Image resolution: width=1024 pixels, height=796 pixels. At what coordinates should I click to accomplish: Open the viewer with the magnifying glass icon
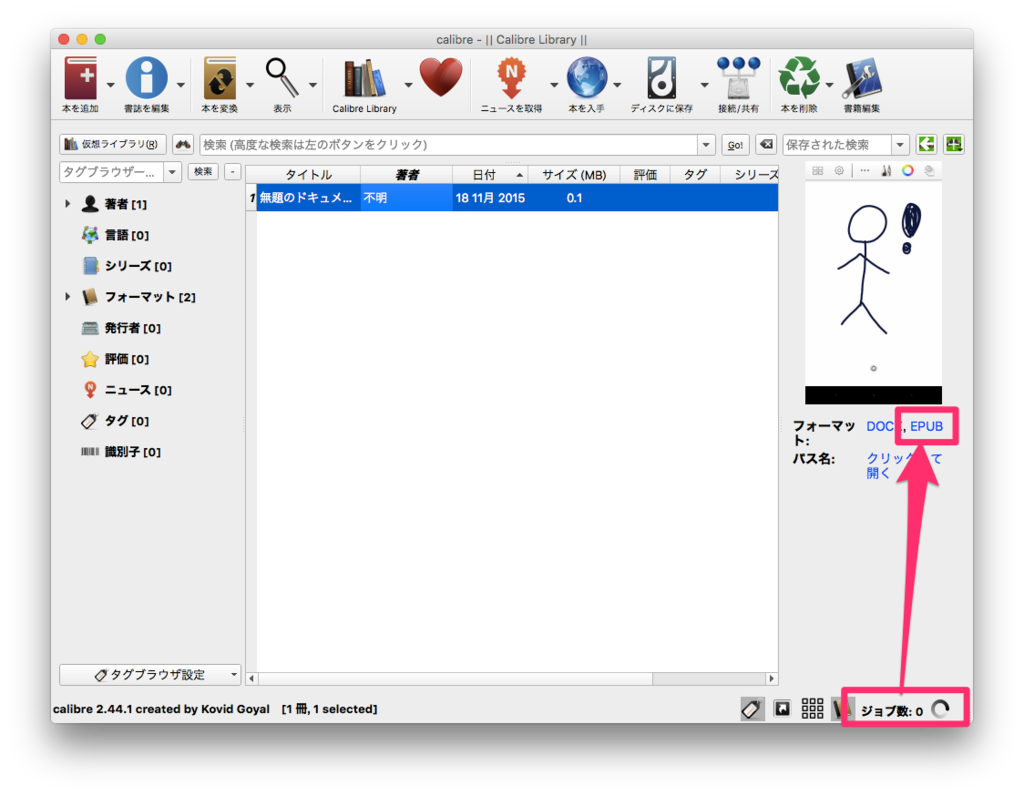282,78
